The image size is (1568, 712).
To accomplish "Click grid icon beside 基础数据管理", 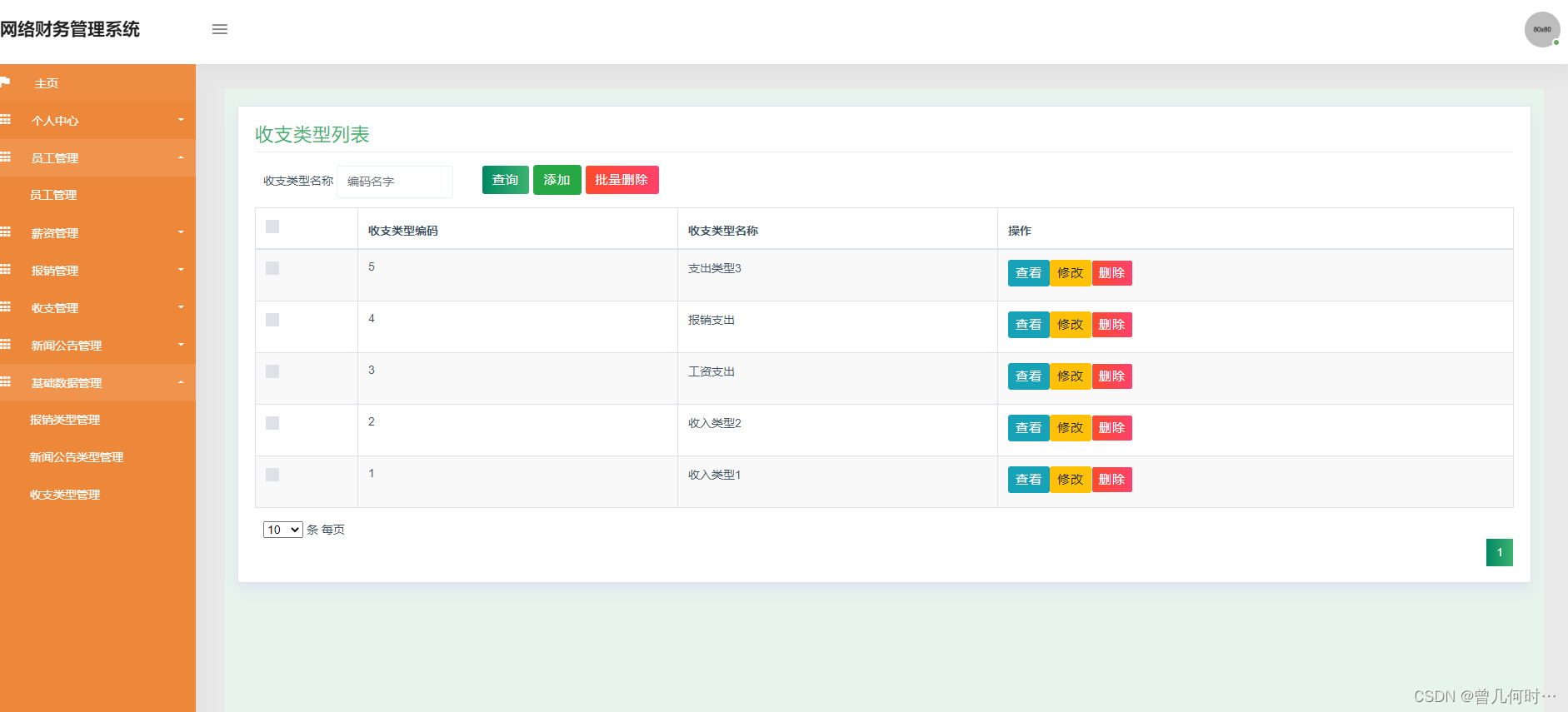I will pyautogui.click(x=5, y=382).
